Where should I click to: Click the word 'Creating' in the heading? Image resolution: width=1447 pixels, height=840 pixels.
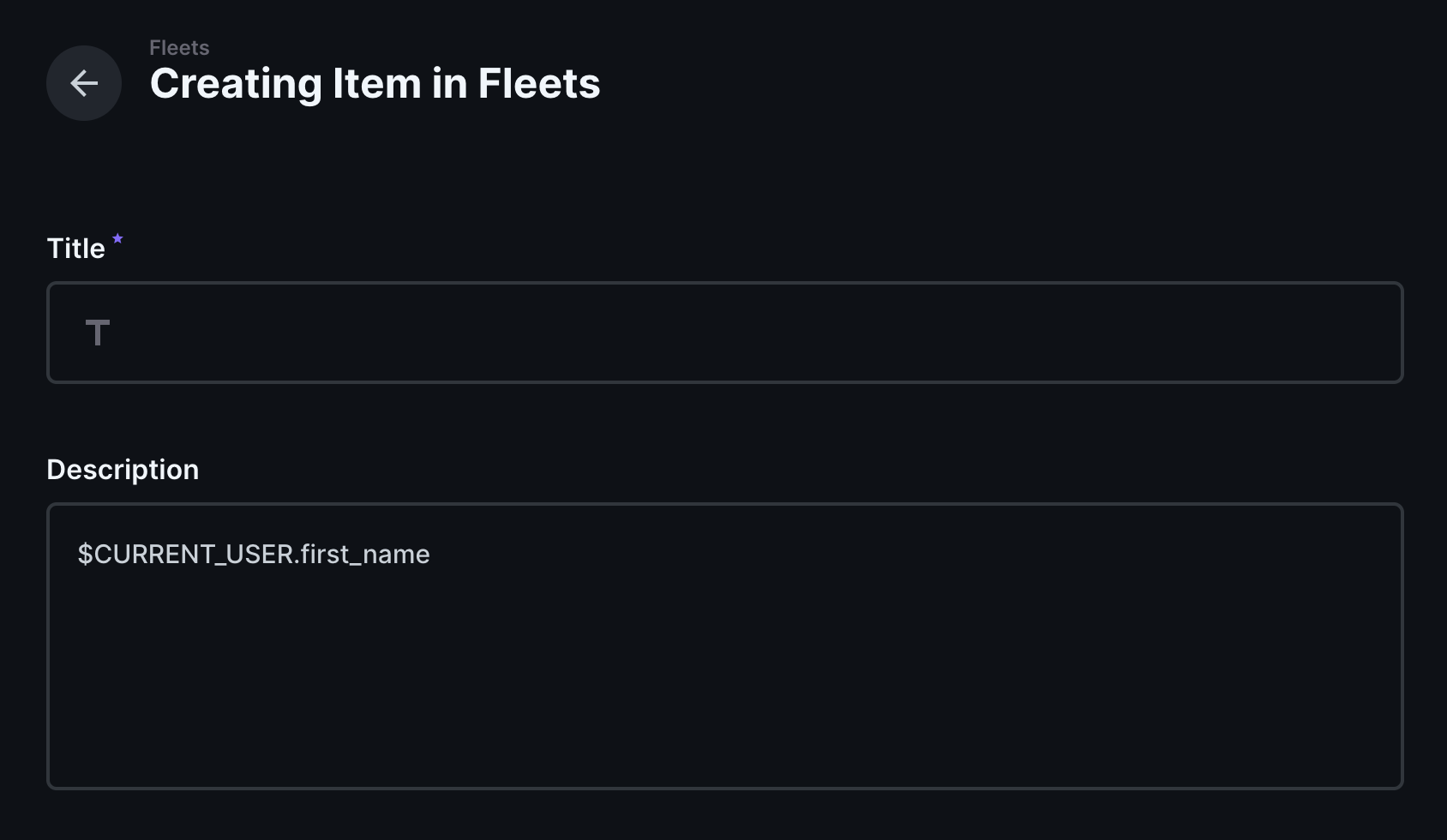click(x=236, y=84)
